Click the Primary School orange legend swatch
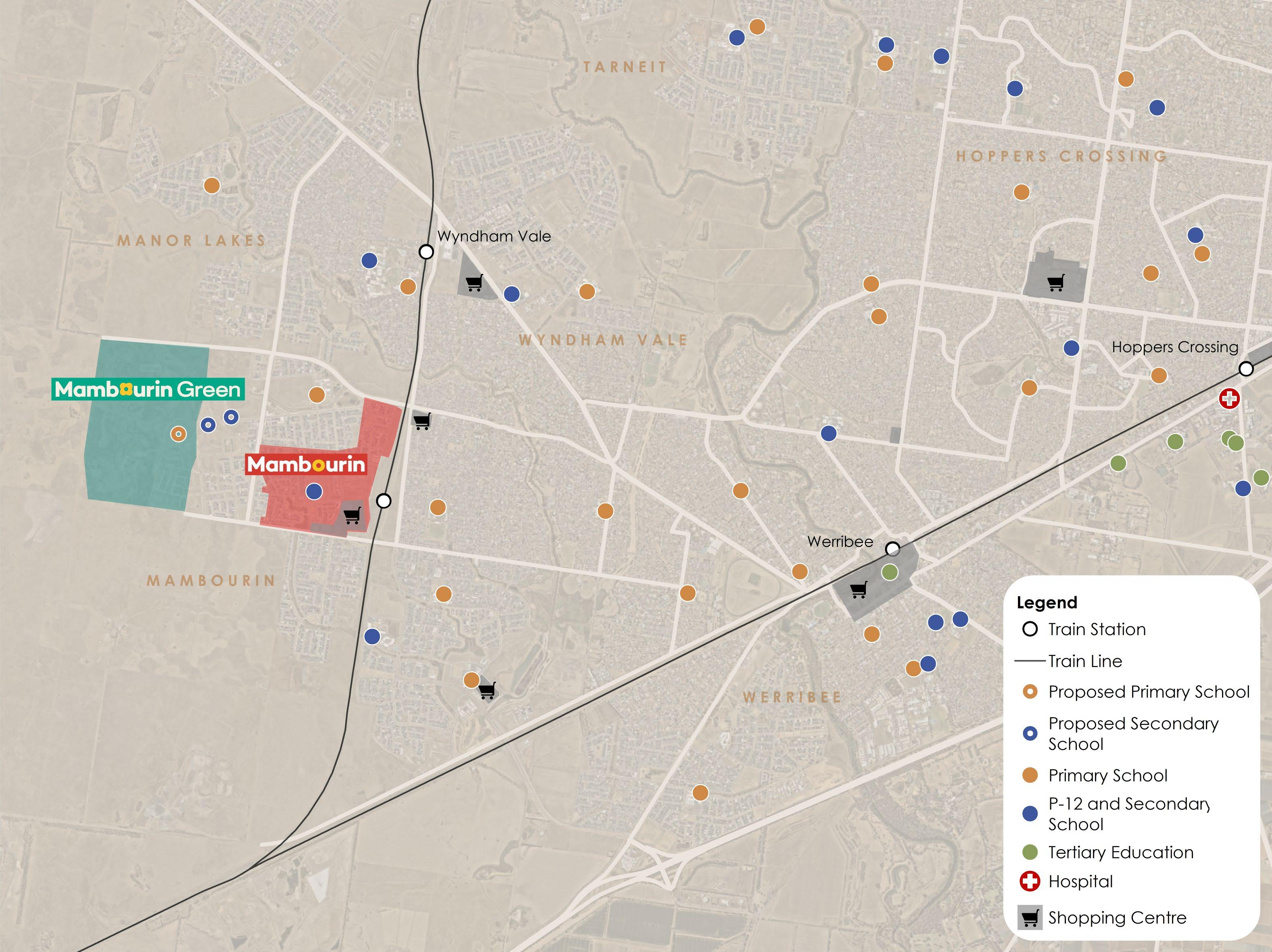Screen dimensions: 1272x952 (x=1030, y=775)
